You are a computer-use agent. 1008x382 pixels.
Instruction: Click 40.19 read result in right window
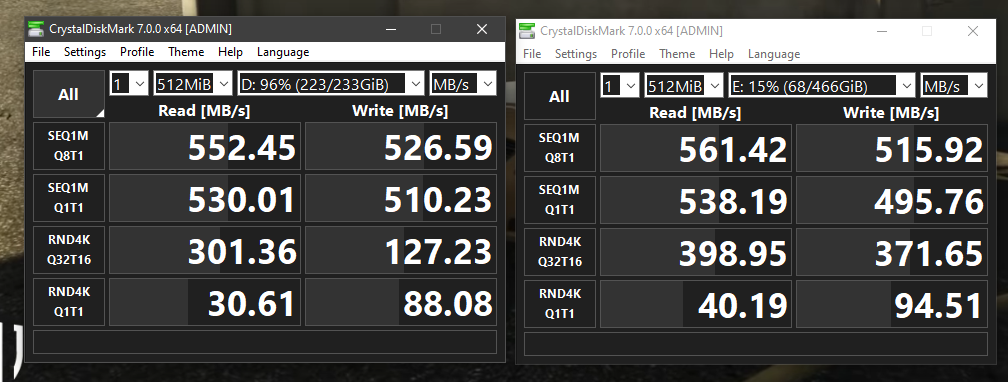(696, 304)
